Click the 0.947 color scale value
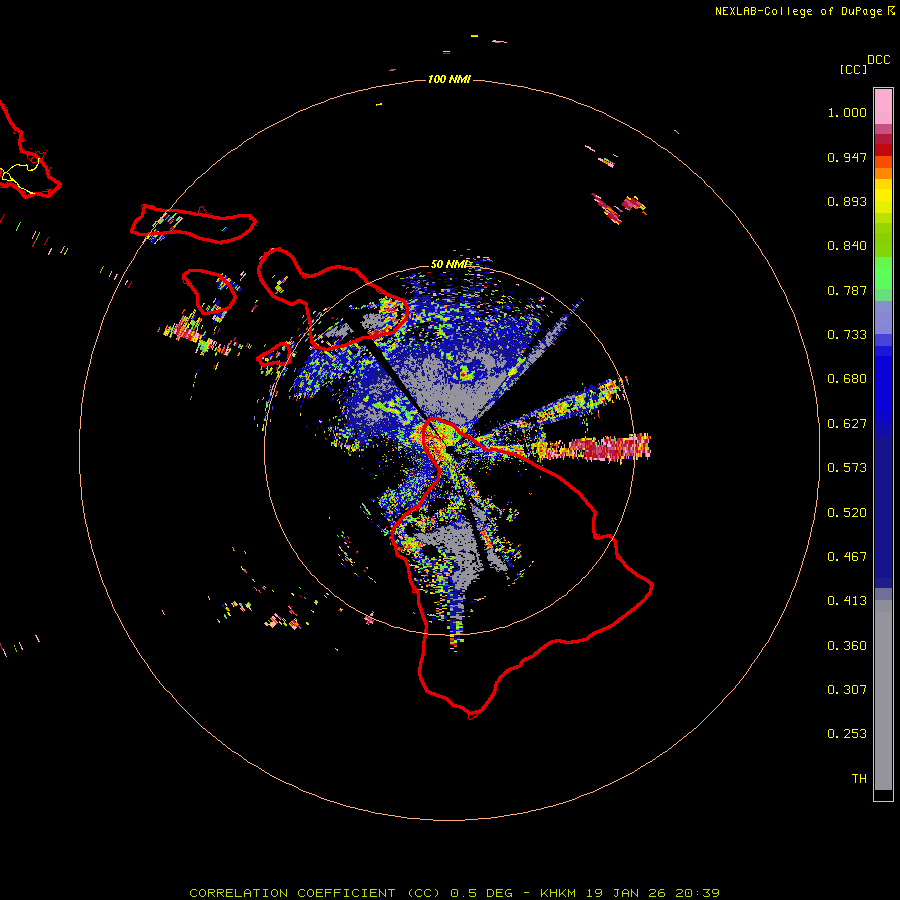900x900 pixels. (847, 157)
